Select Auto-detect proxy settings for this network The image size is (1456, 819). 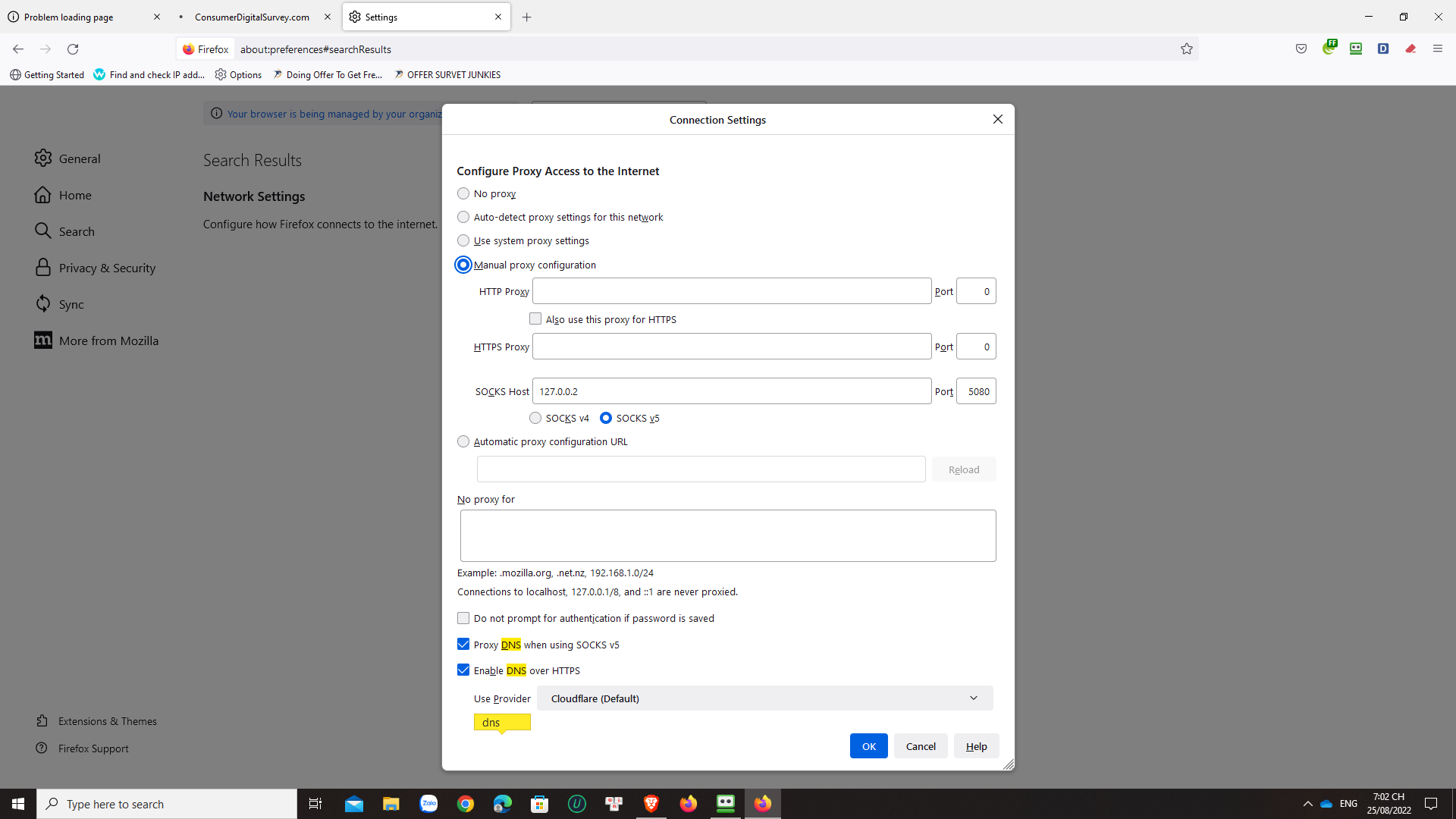click(x=463, y=217)
